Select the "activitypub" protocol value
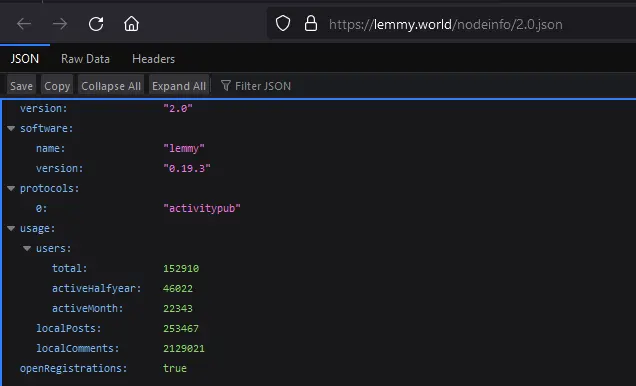This screenshot has height=386, width=636. click(x=202, y=208)
